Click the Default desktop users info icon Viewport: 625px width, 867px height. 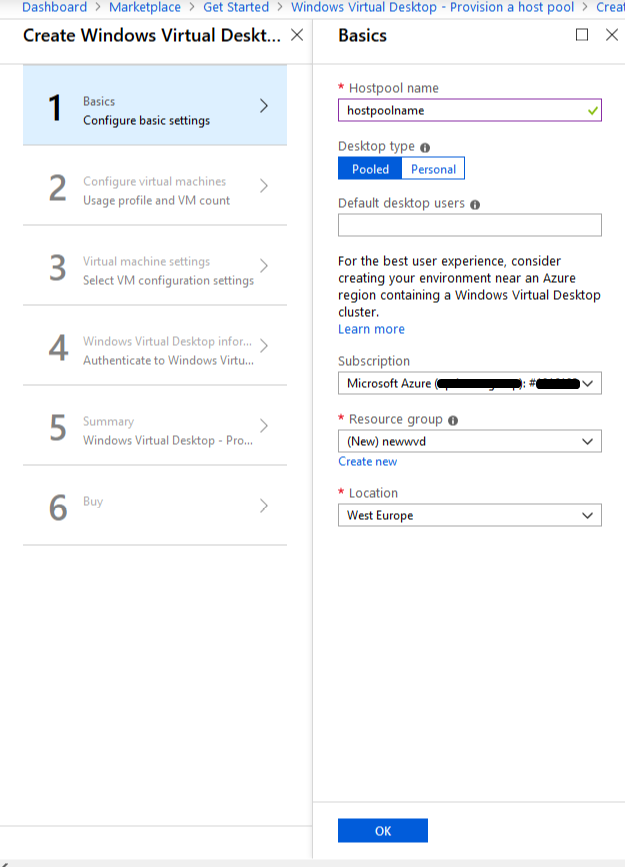(475, 205)
